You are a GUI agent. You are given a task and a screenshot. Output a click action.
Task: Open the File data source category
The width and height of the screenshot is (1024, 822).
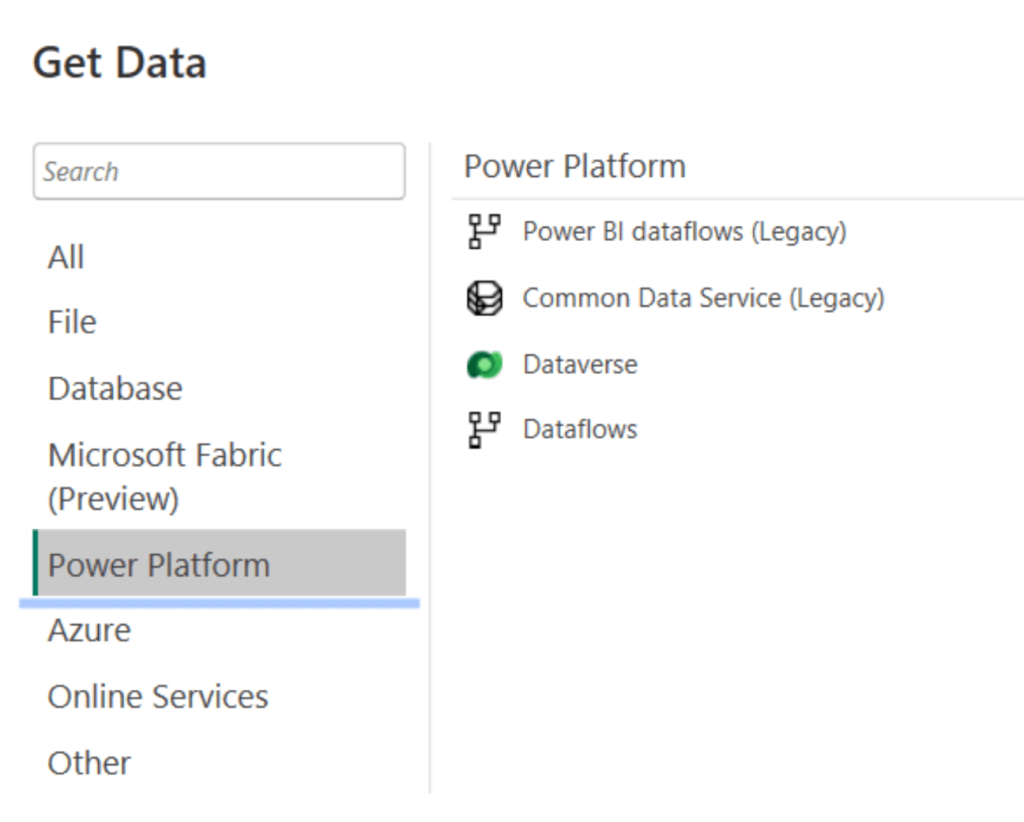[71, 322]
